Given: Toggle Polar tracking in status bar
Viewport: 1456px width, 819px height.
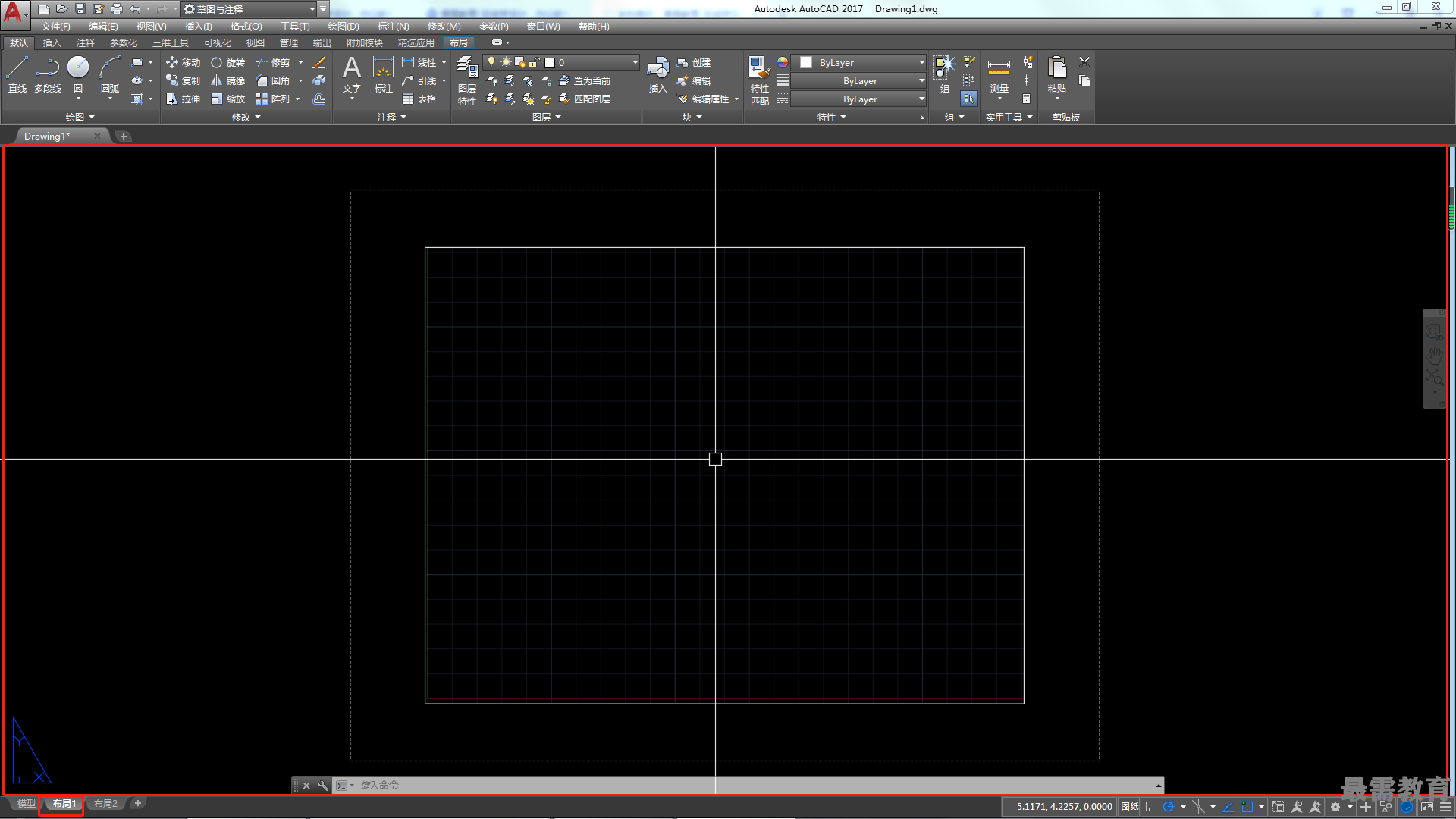Looking at the screenshot, I should [x=1169, y=807].
